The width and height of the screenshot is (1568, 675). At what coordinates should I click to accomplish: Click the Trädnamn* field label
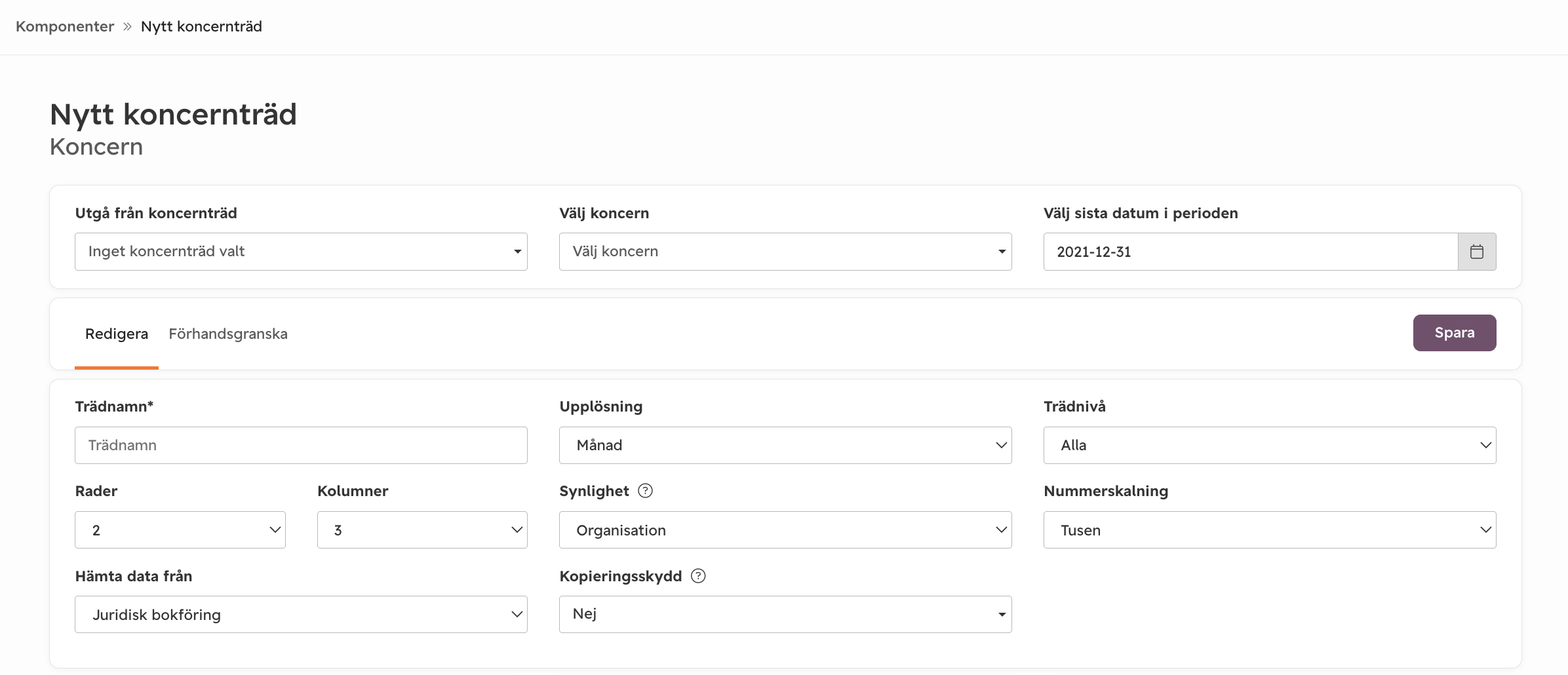114,406
